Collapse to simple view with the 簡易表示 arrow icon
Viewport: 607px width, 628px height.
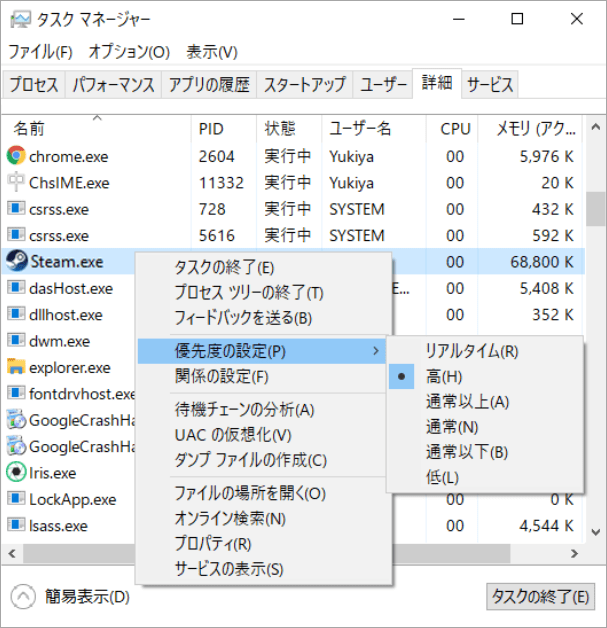23,597
